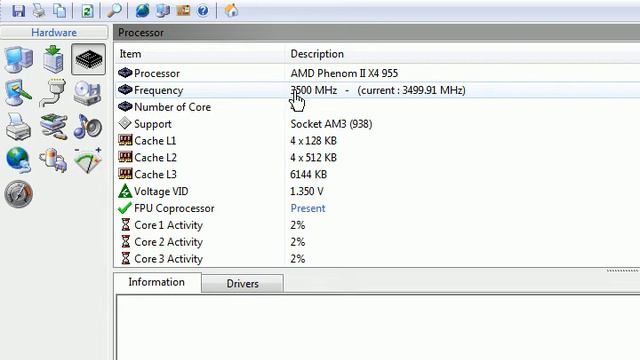Click the Save floppy disk toolbar icon
Image resolution: width=640 pixels, height=360 pixels.
click(x=18, y=11)
